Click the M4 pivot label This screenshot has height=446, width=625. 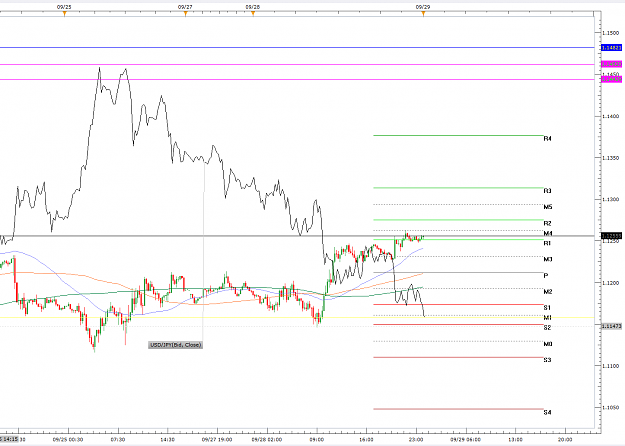[x=548, y=233]
